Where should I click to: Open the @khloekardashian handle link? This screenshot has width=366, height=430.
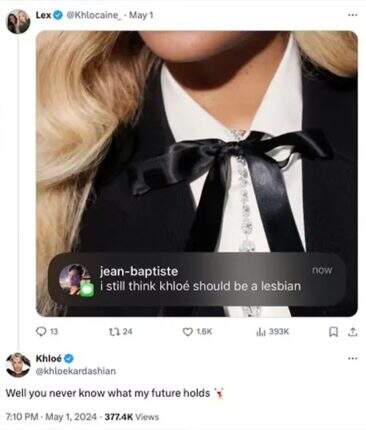[x=76, y=371]
